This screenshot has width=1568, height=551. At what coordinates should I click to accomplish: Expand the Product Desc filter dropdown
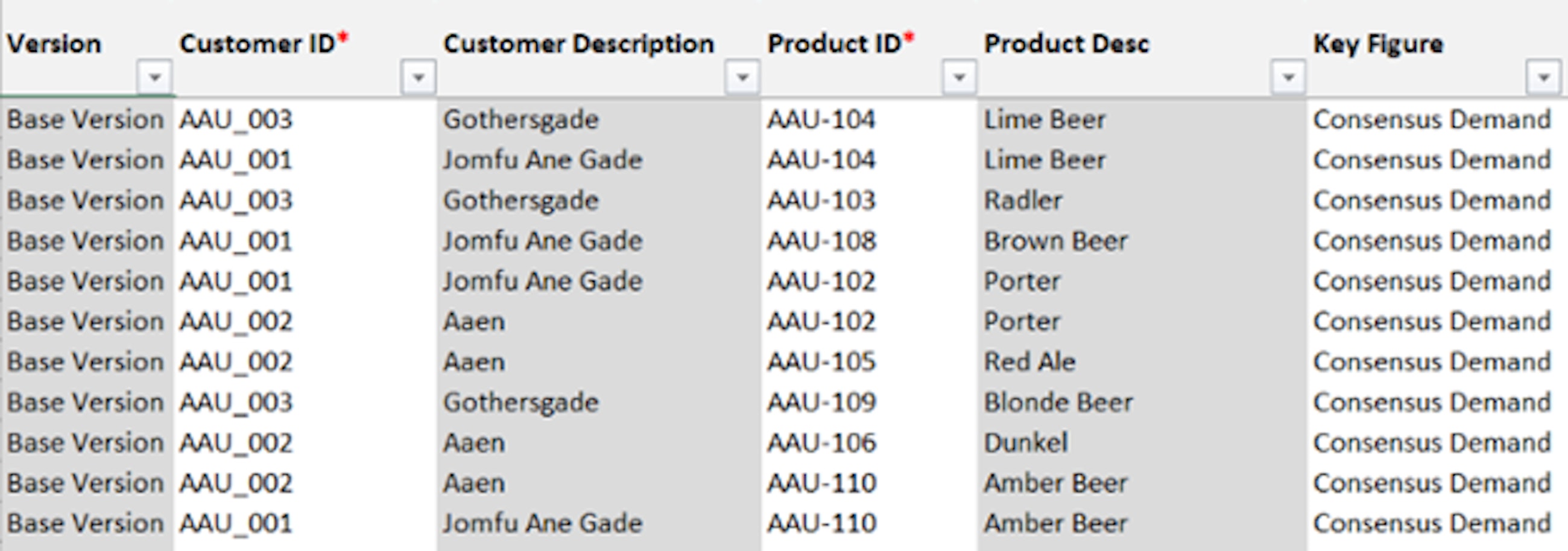1288,77
